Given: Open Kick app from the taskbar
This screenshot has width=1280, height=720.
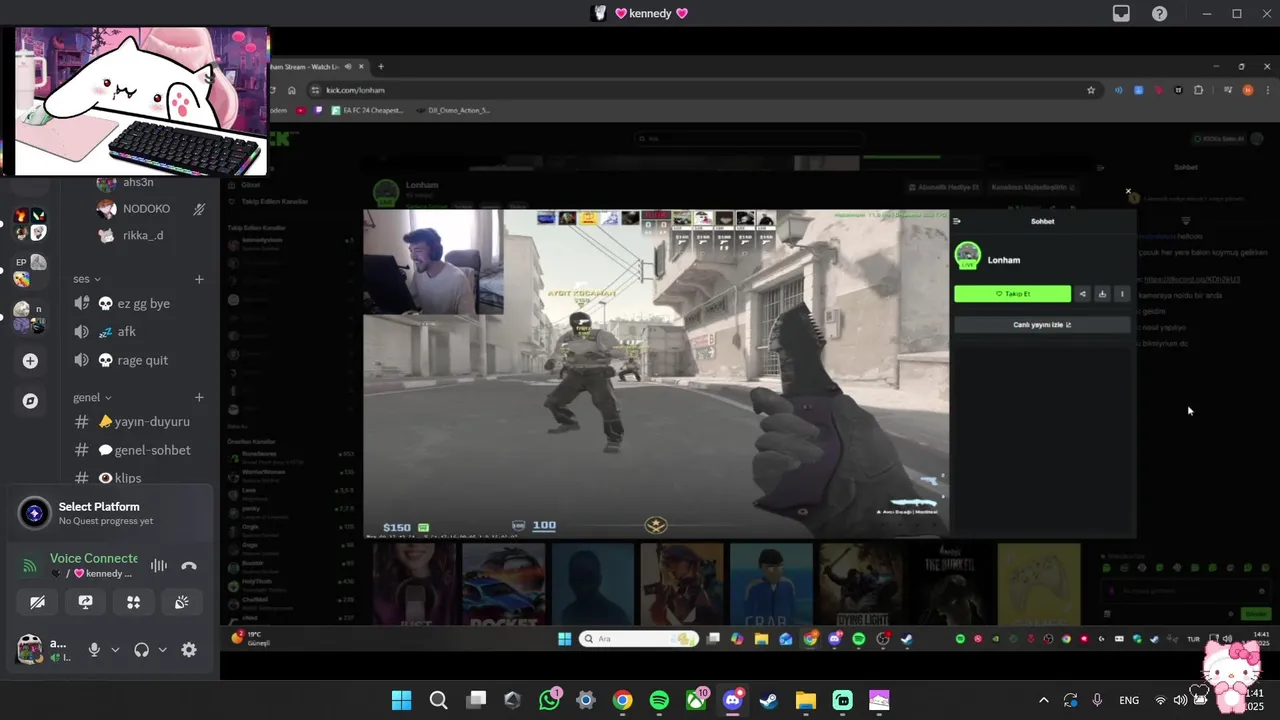Looking at the screenshot, I should pos(842,700).
